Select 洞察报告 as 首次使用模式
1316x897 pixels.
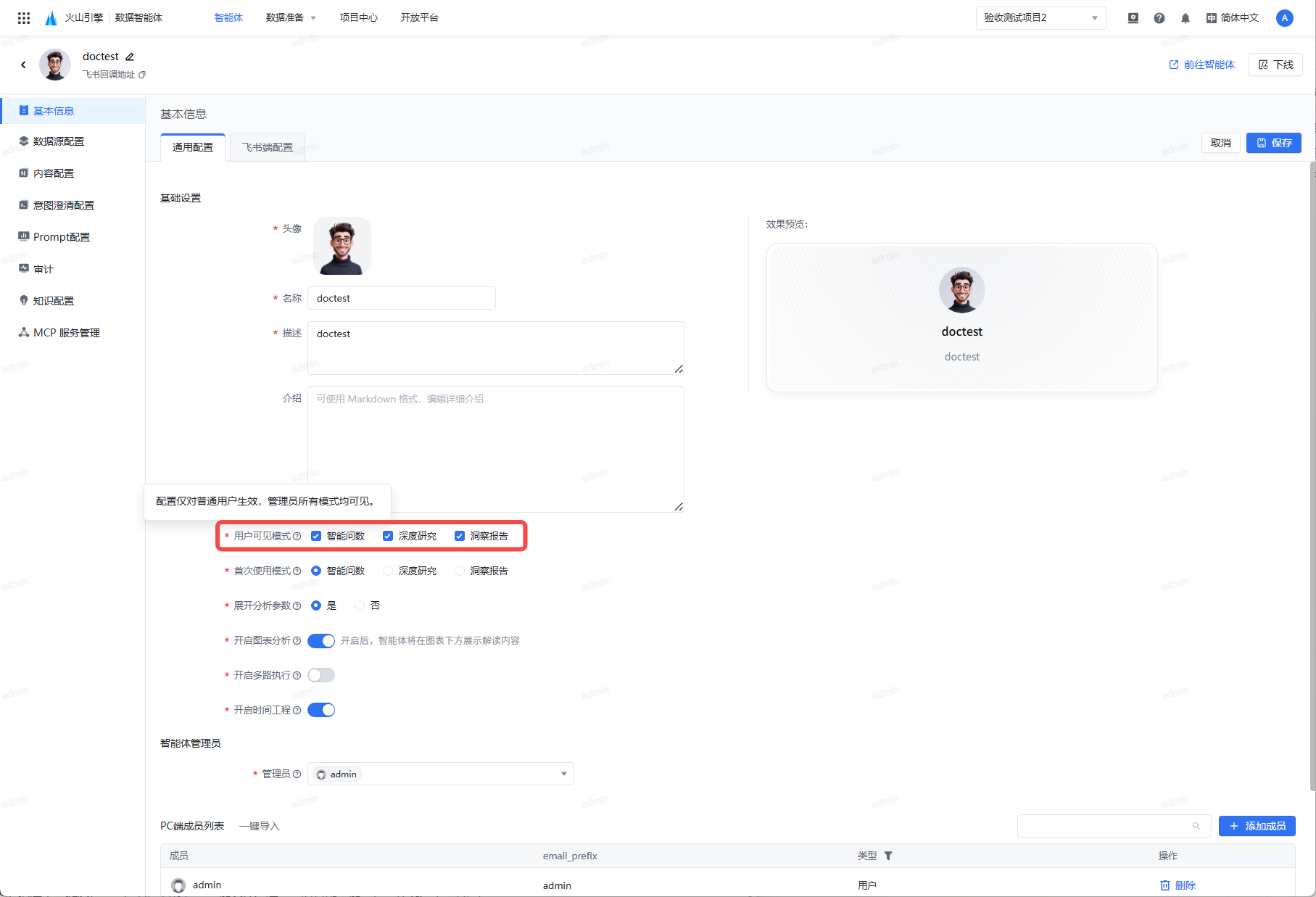pos(460,571)
